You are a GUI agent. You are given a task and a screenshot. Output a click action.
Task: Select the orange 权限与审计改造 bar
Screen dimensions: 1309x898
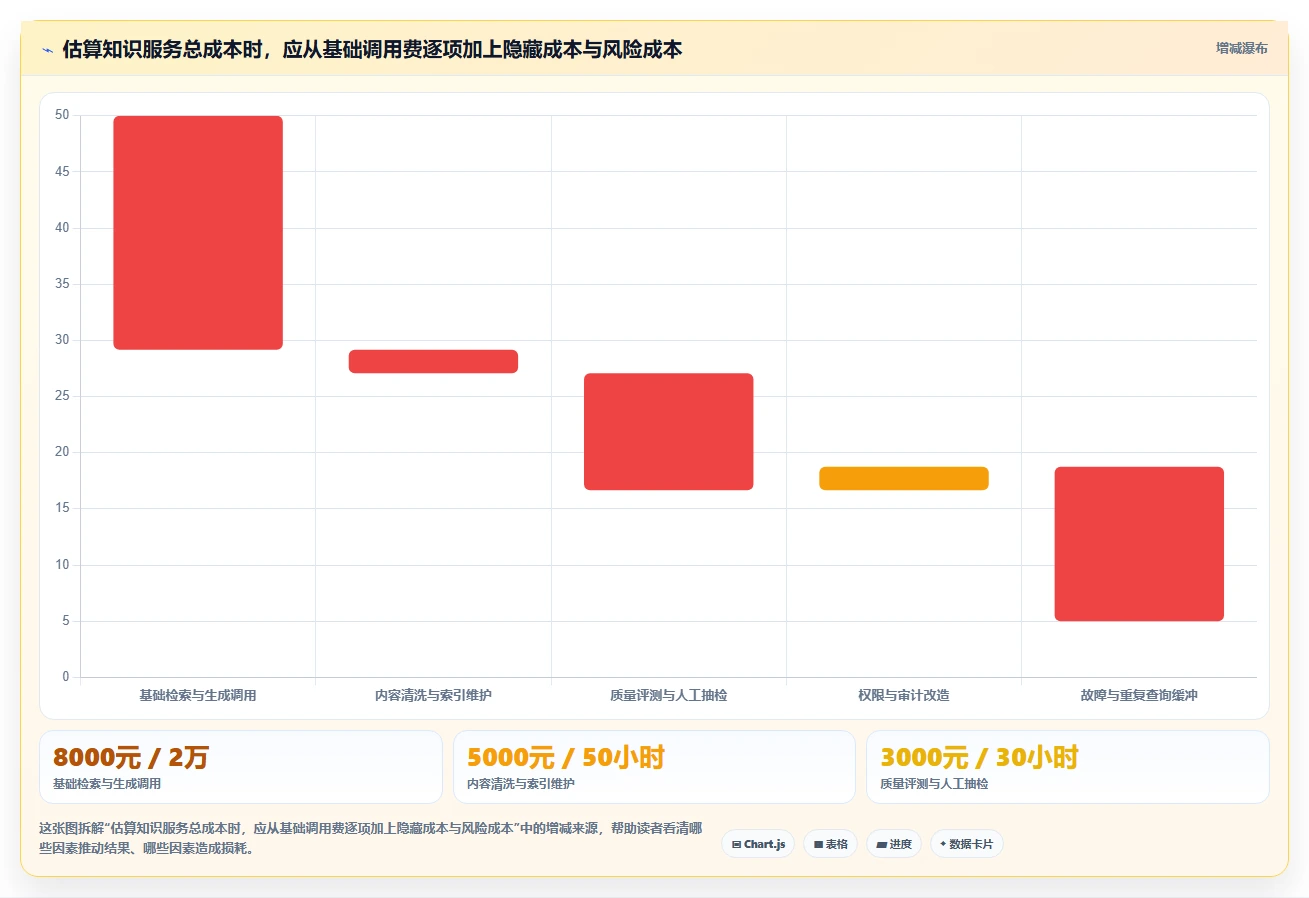904,478
